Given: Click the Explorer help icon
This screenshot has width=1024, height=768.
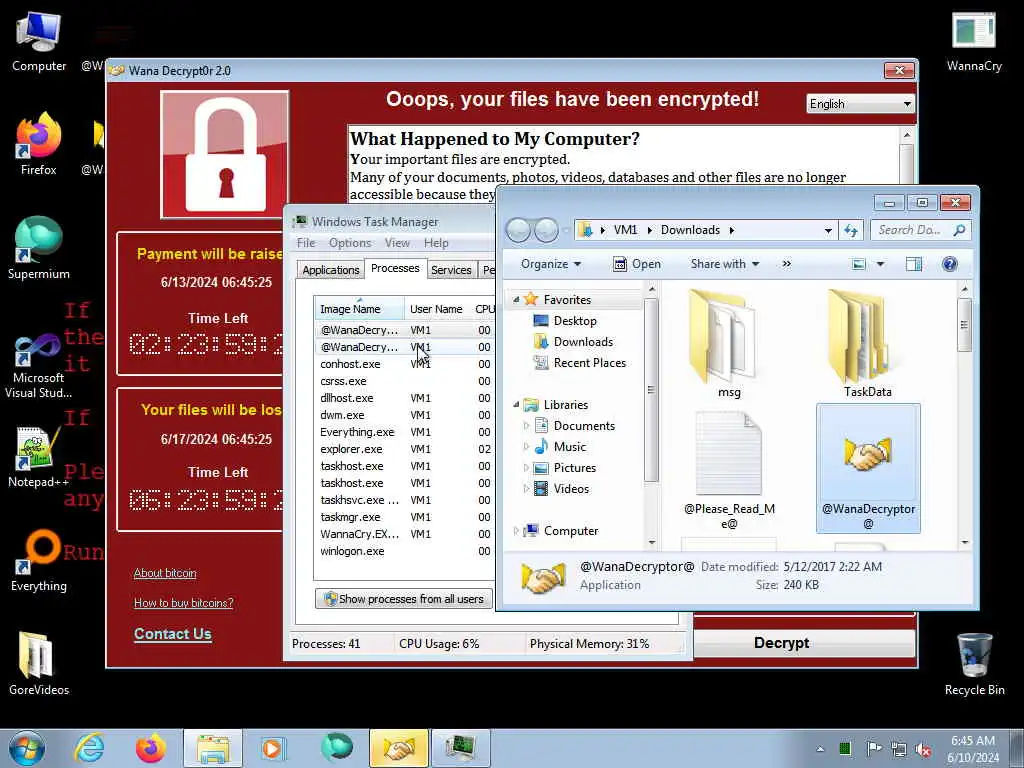Looking at the screenshot, I should point(950,264).
